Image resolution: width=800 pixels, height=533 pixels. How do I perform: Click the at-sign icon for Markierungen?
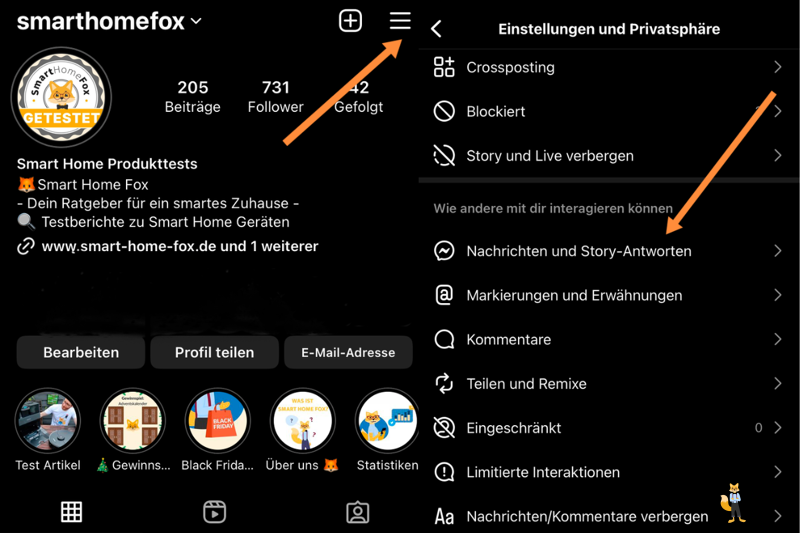click(444, 295)
